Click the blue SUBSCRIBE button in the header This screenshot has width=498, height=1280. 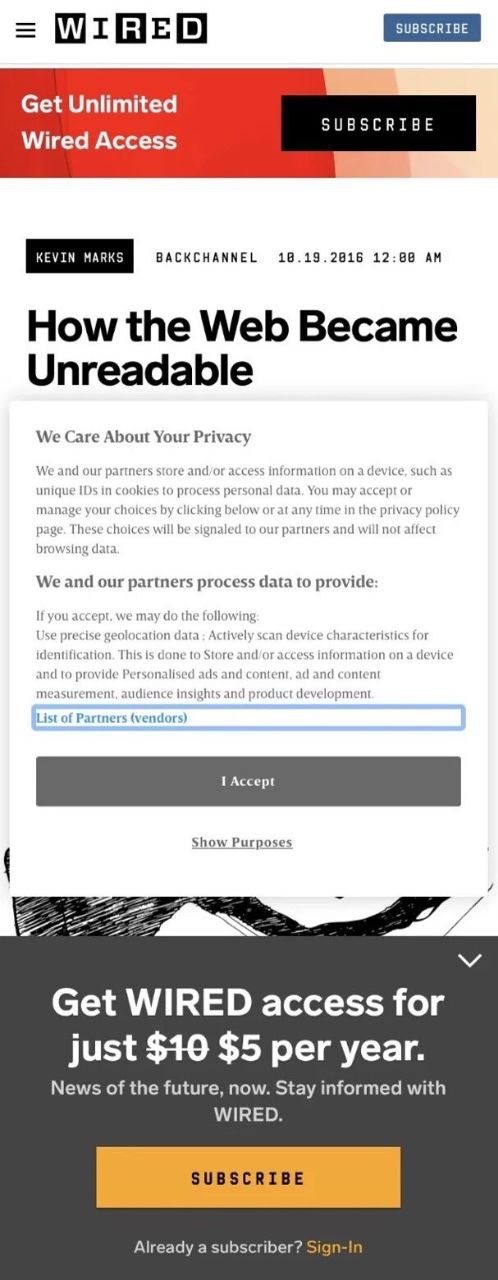(x=432, y=28)
